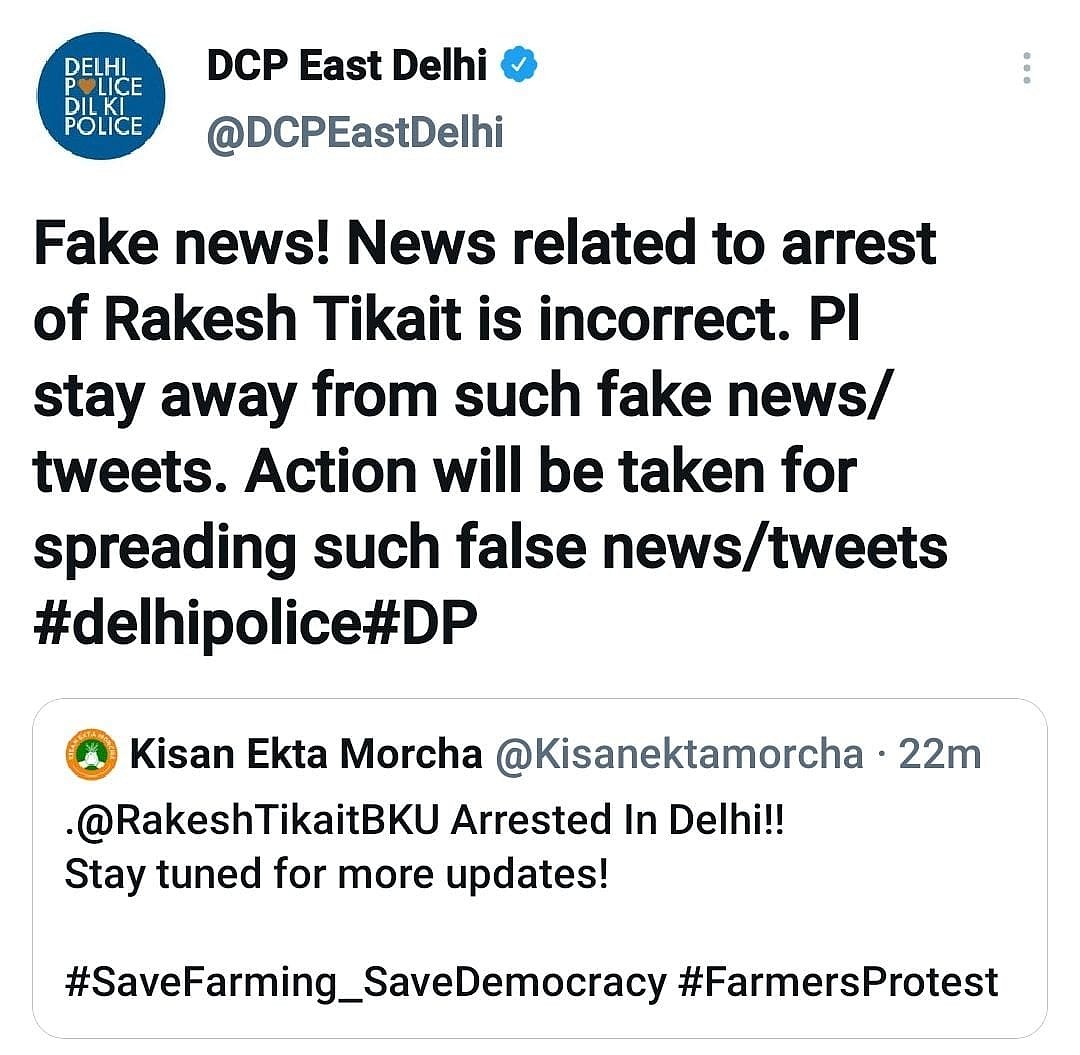Click the #delhipolice hashtag
Screen dimensions: 1080x1055
point(200,620)
